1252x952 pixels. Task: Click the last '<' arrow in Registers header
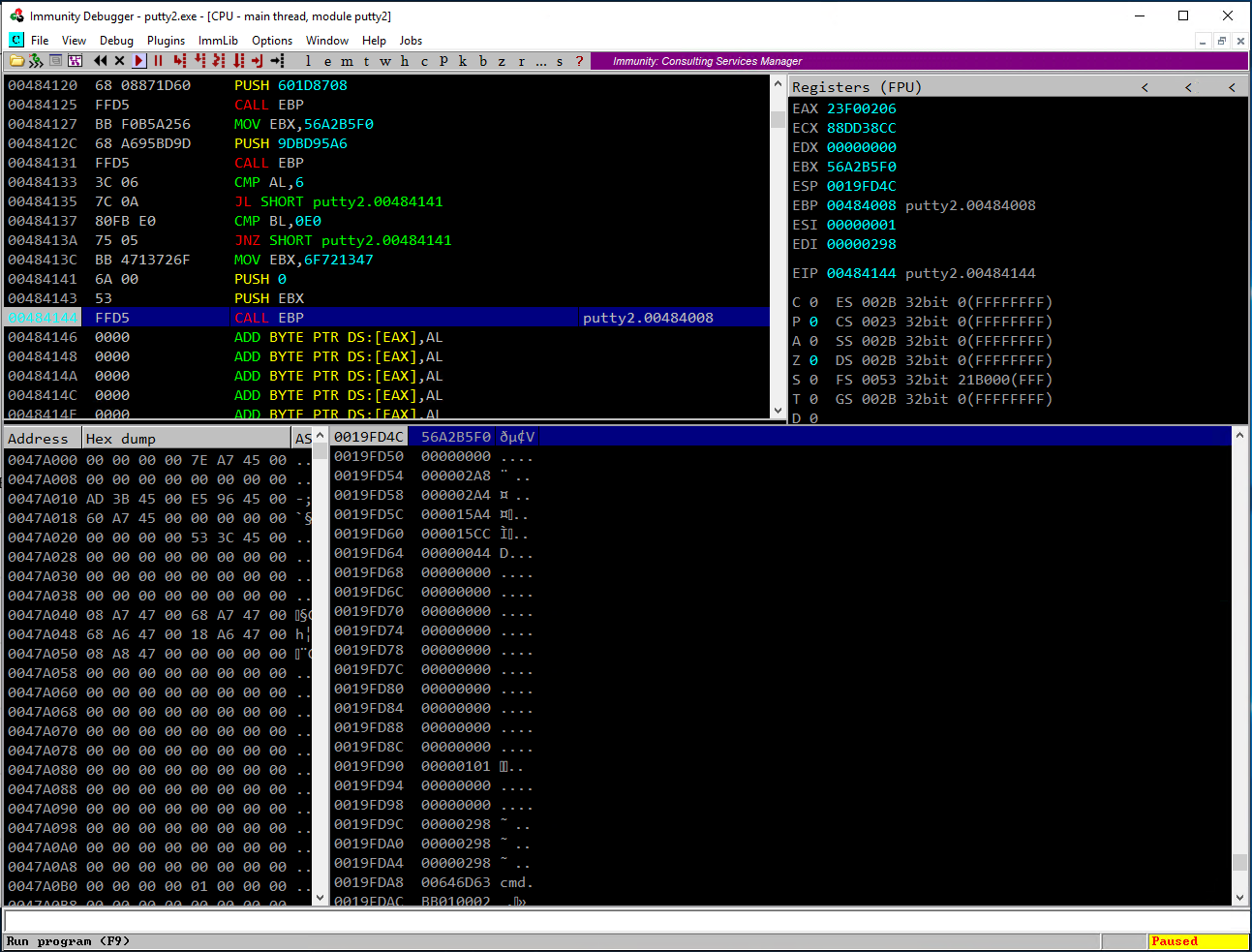(x=1232, y=87)
